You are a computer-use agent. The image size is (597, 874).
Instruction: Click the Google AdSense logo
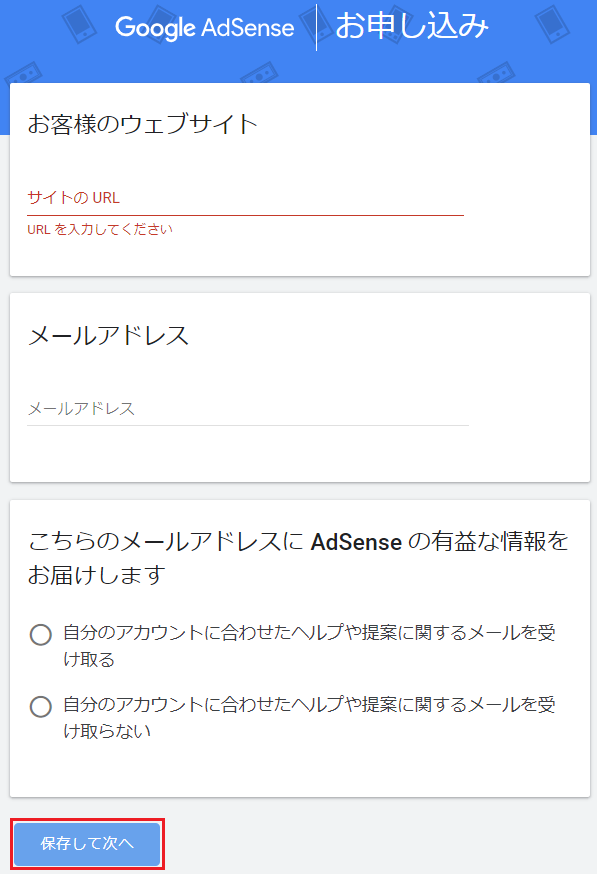(x=205, y=27)
